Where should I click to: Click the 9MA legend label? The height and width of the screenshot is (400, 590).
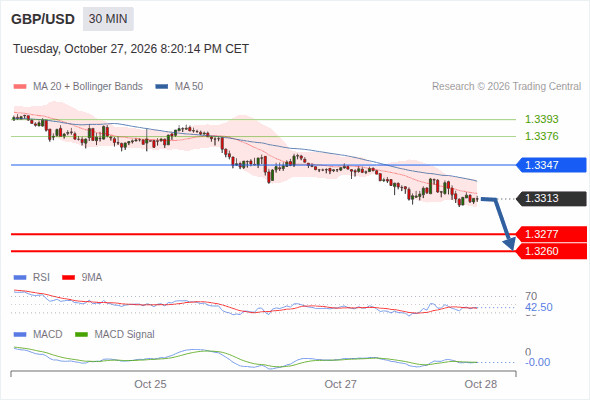point(92,278)
